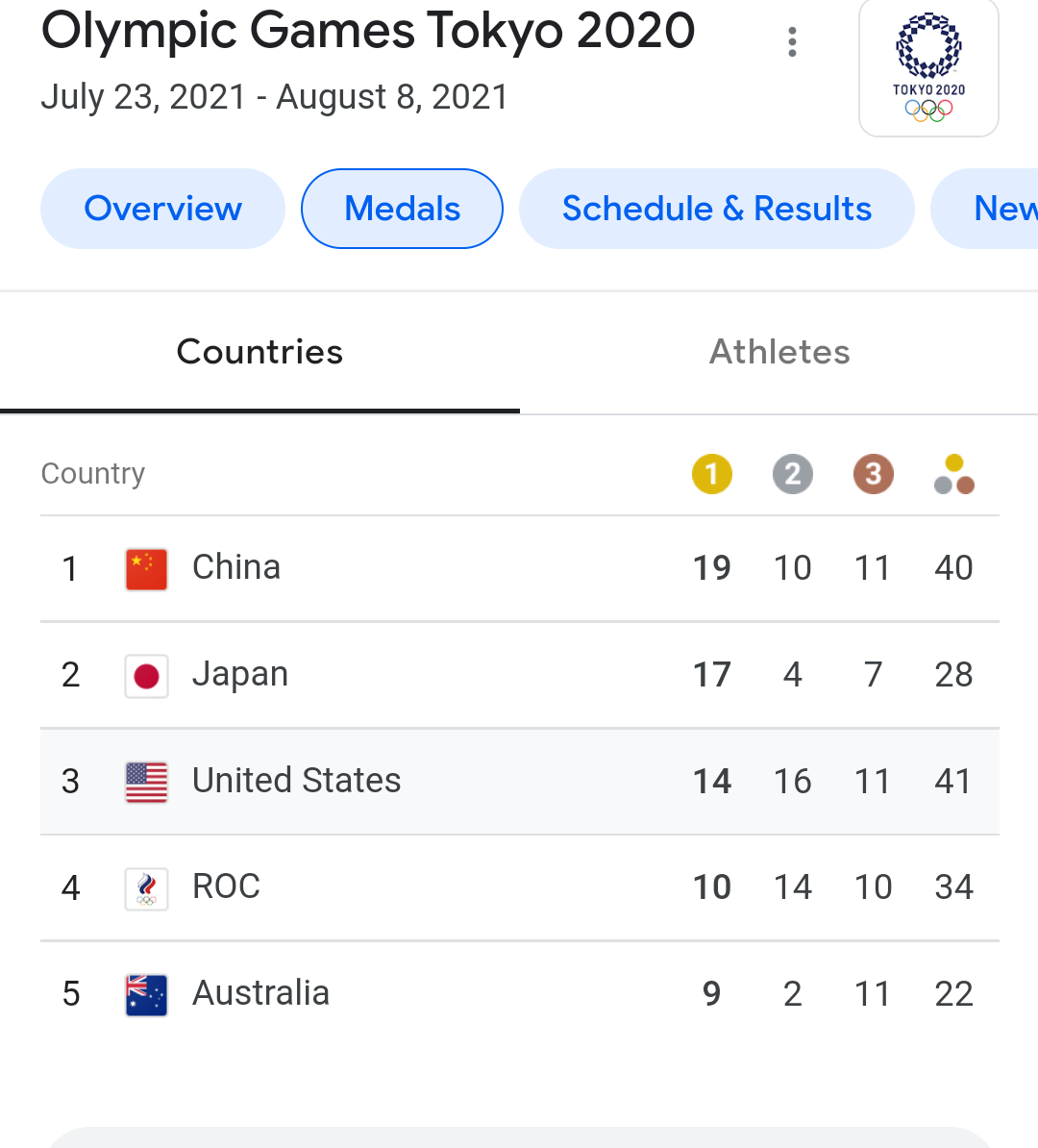Screen dimensions: 1038x1148
Task: Click the silver medal column icon
Action: [793, 474]
